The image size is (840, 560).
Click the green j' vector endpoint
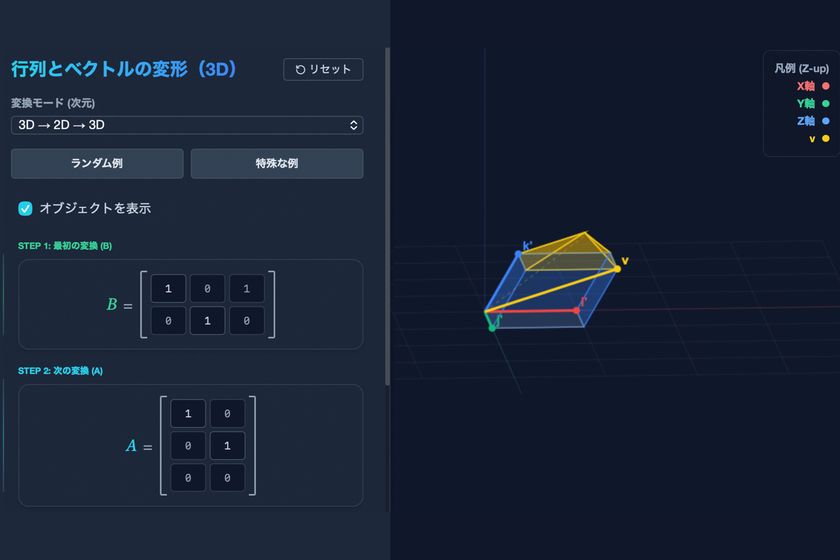(492, 327)
